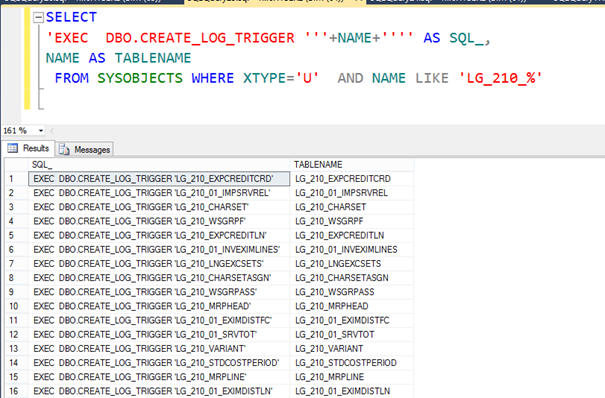Click the SELECT keyword in the editor
This screenshot has width=605, height=398.
coord(71,17)
